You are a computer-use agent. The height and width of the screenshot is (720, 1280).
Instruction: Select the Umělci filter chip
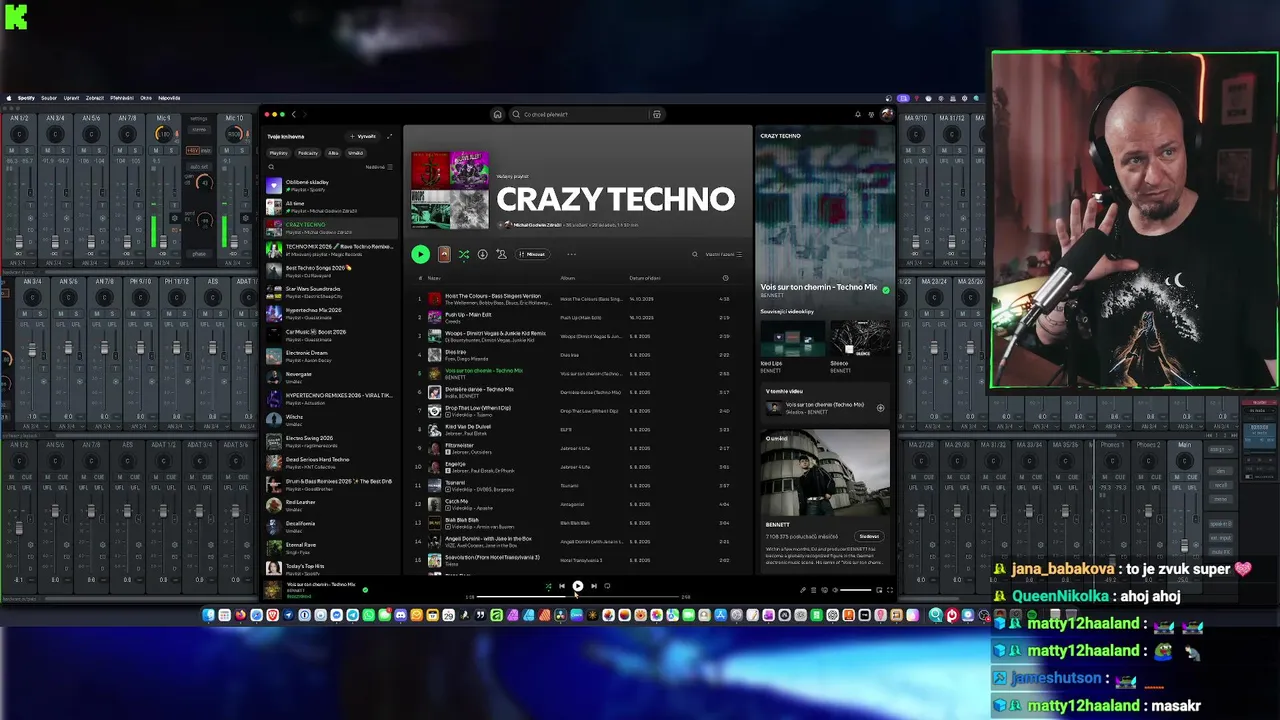click(x=355, y=153)
